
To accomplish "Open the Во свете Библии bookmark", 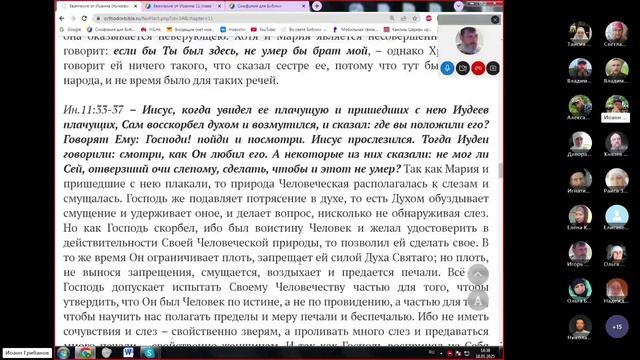I will (304, 29).
